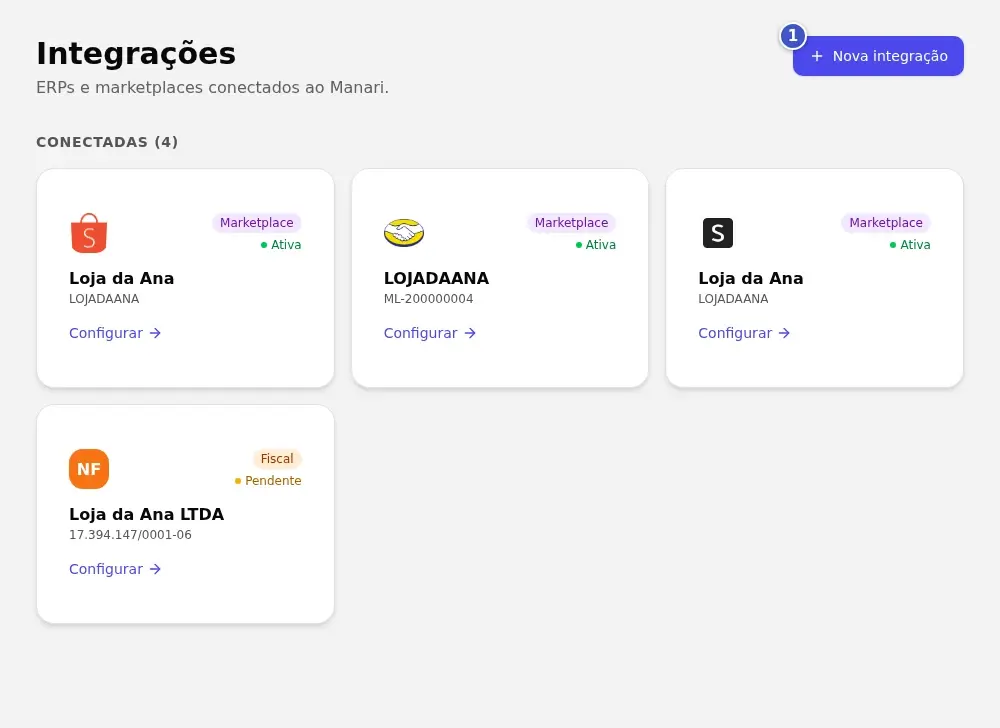Click Ativa status on Shopee card

281,245
